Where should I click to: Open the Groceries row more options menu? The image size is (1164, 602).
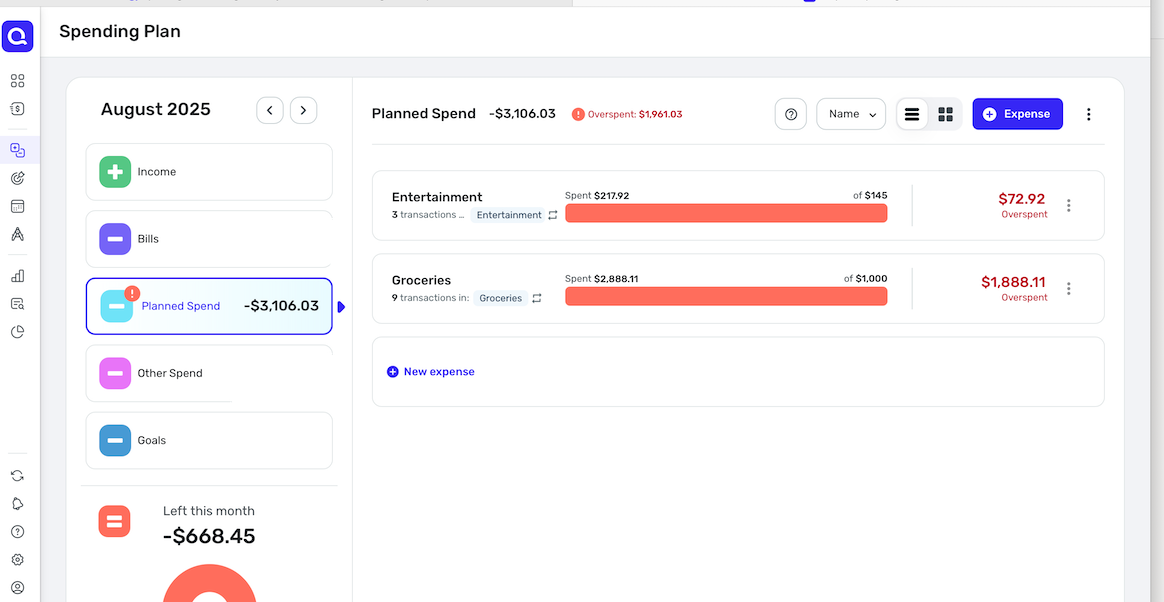[x=1069, y=289]
